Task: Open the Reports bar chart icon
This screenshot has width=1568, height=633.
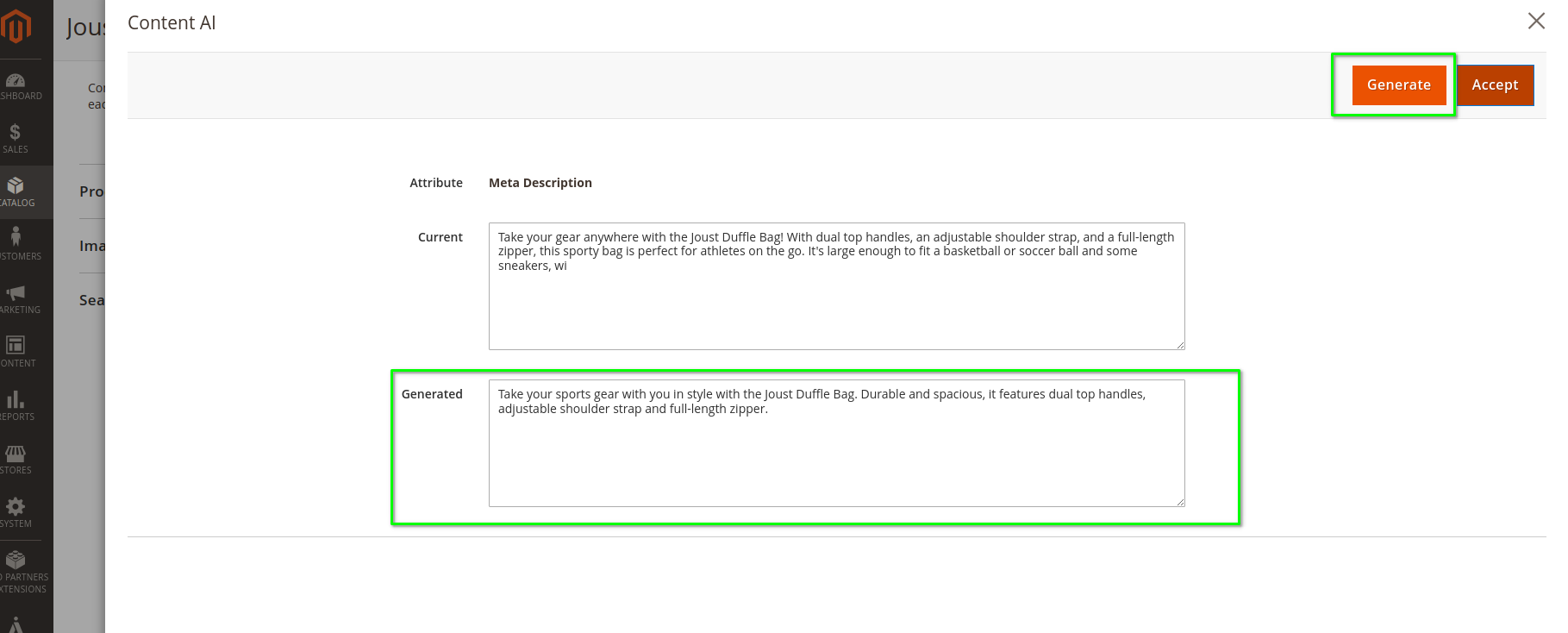Action: (x=16, y=398)
